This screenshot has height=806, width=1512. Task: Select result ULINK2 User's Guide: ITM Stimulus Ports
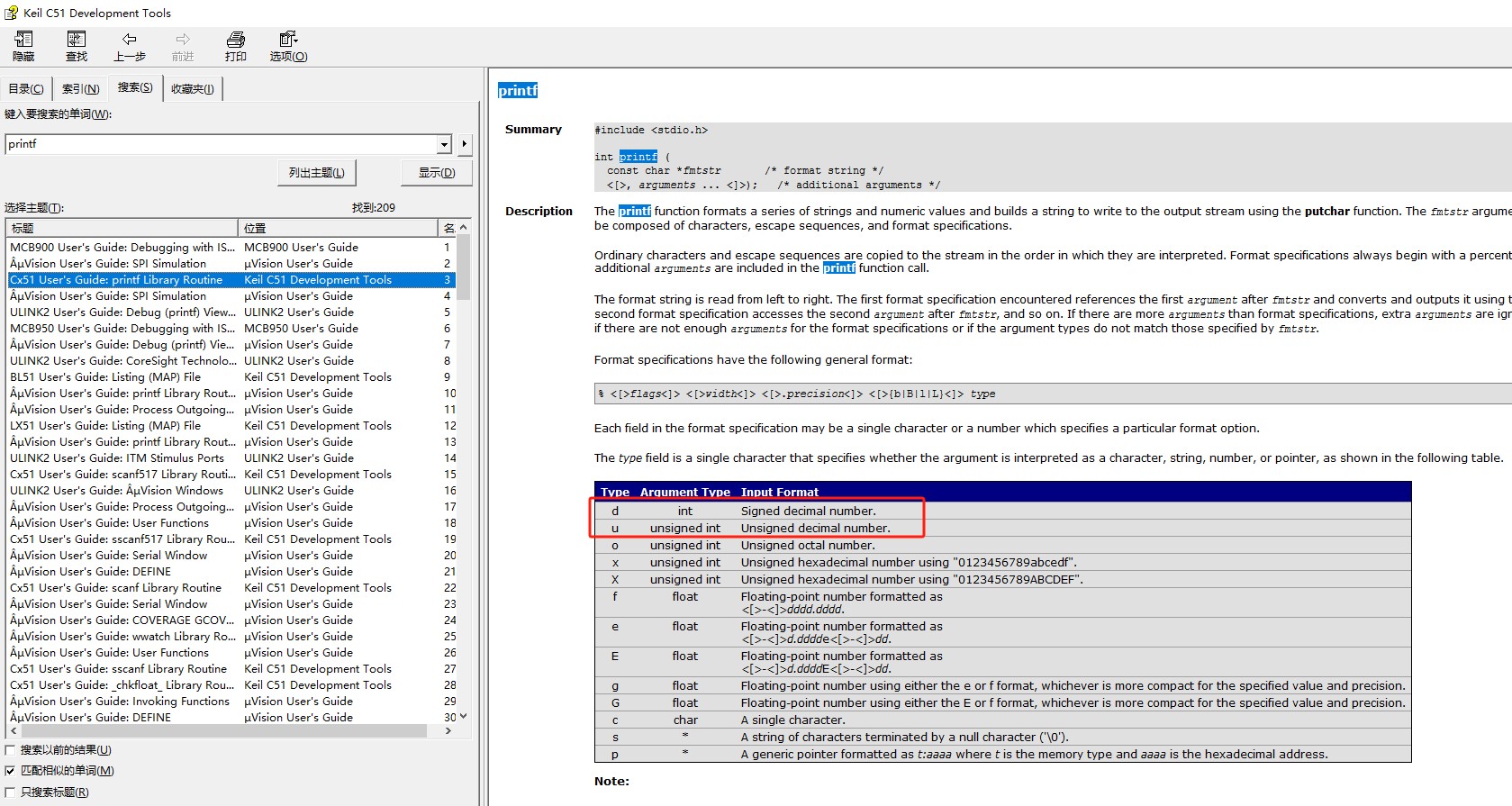pyautogui.click(x=231, y=458)
